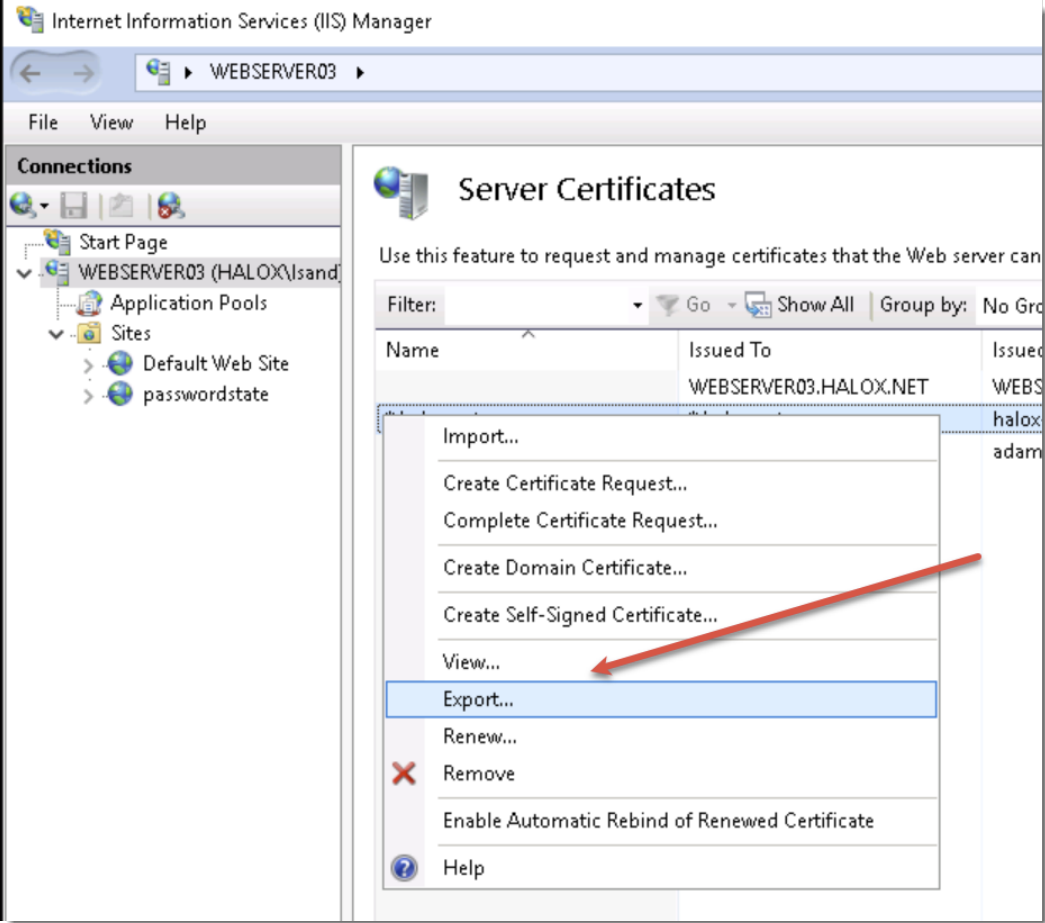Collapse the WEBSERVER03 tree node
This screenshot has height=923, width=1045.
(x=25, y=273)
